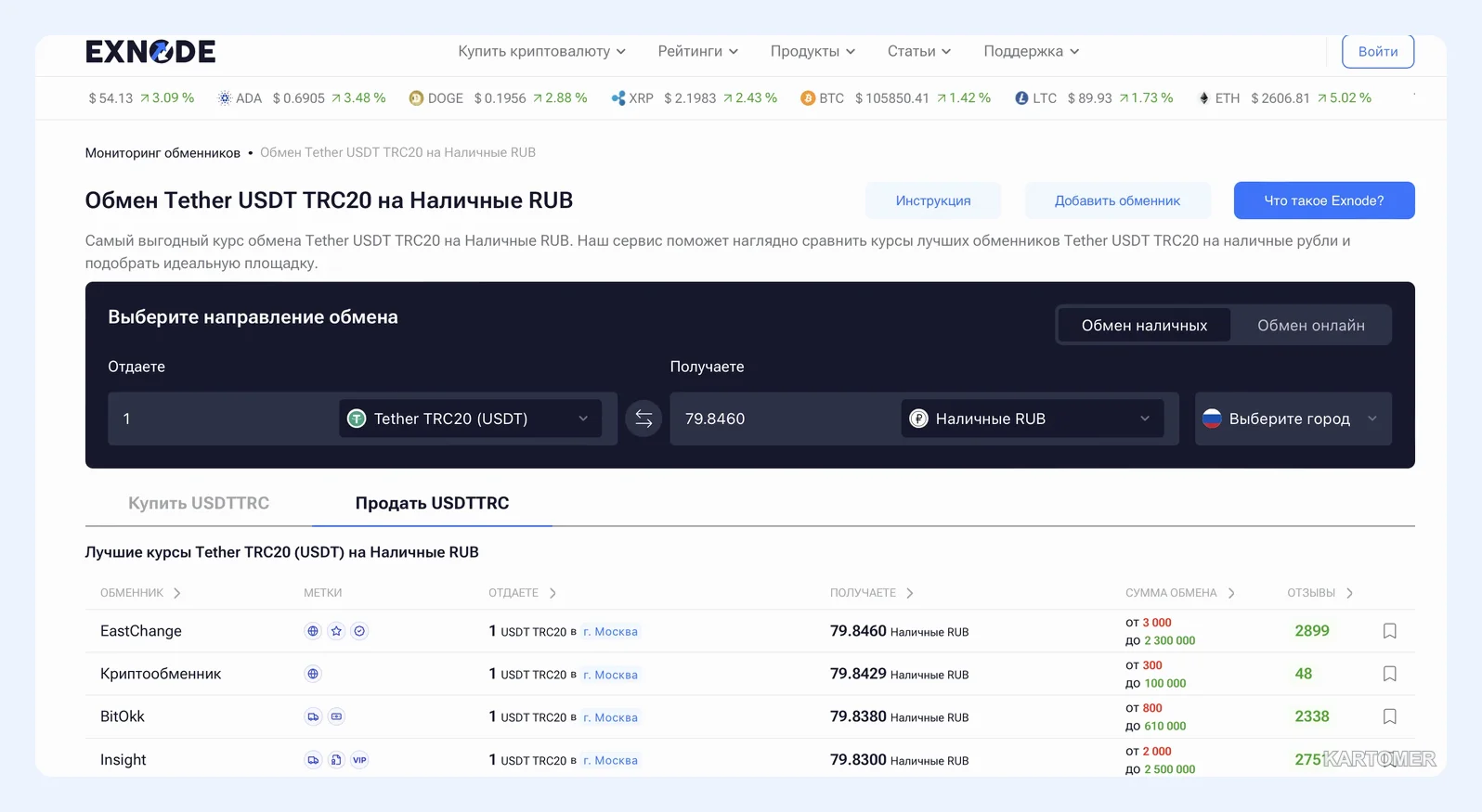
Task: Expand Продукты navigation menu
Action: pos(812,51)
